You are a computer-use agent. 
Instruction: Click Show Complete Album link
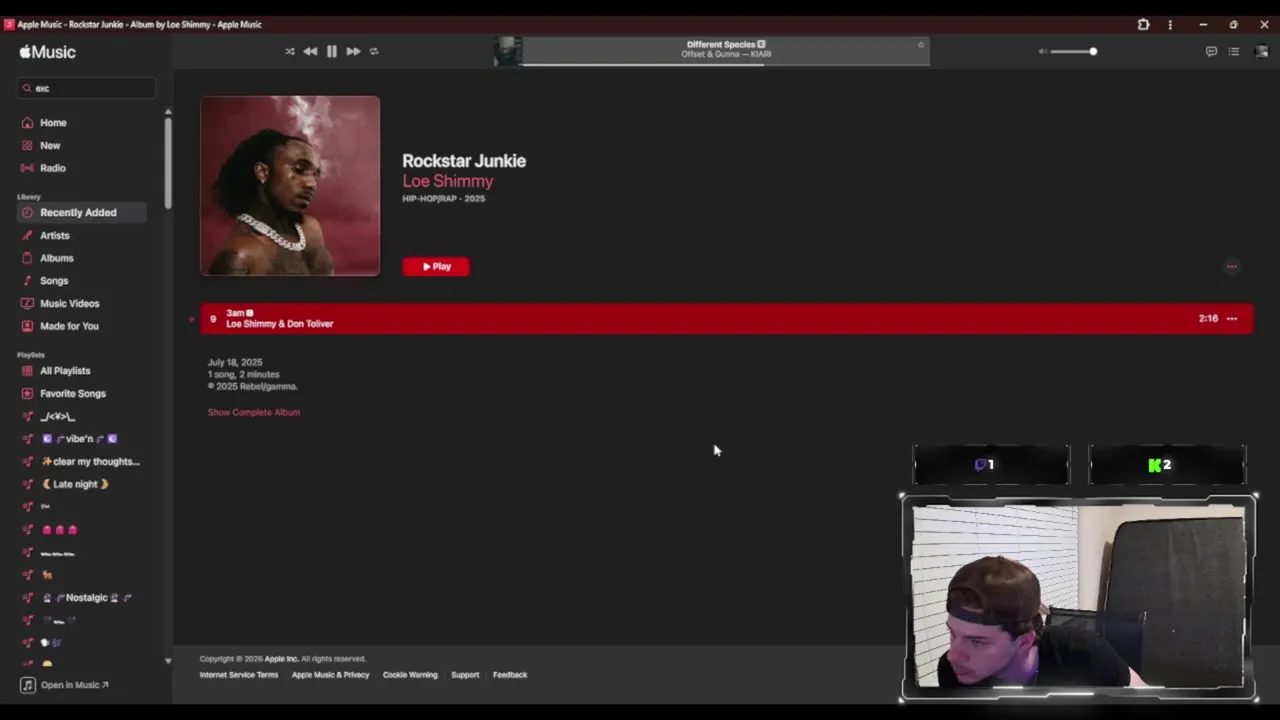tap(254, 412)
